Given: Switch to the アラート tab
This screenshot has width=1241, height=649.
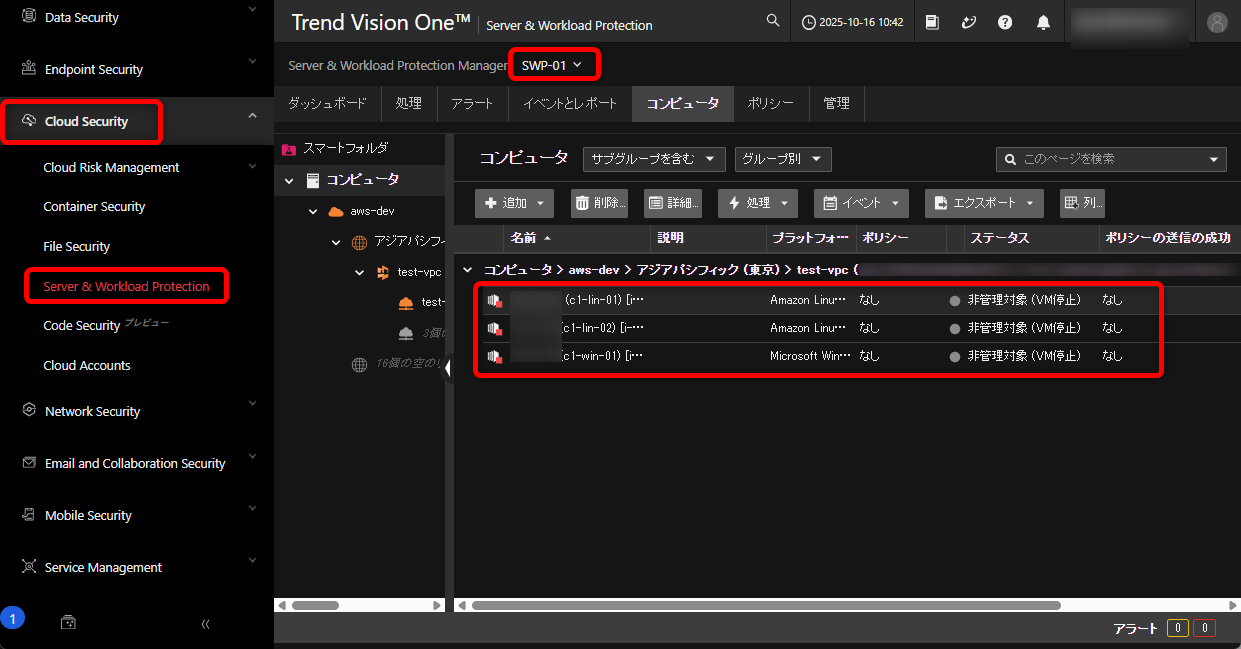Looking at the screenshot, I should 472,103.
